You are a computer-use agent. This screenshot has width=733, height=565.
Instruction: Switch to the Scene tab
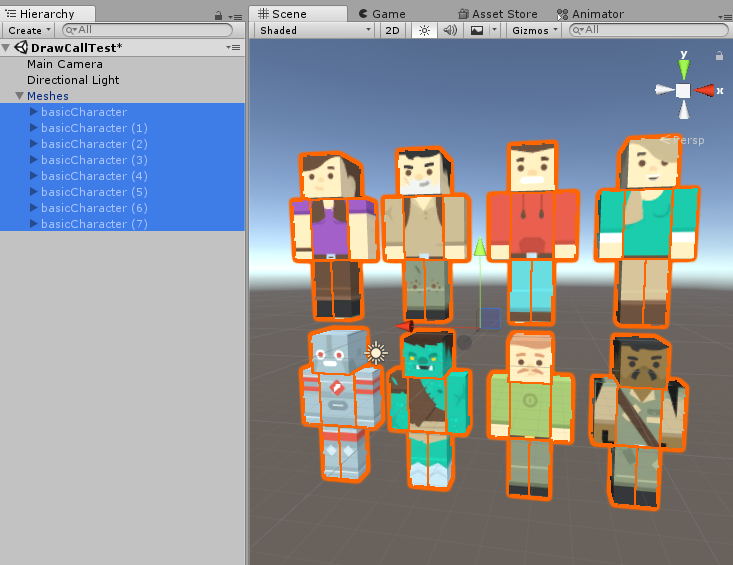click(298, 14)
